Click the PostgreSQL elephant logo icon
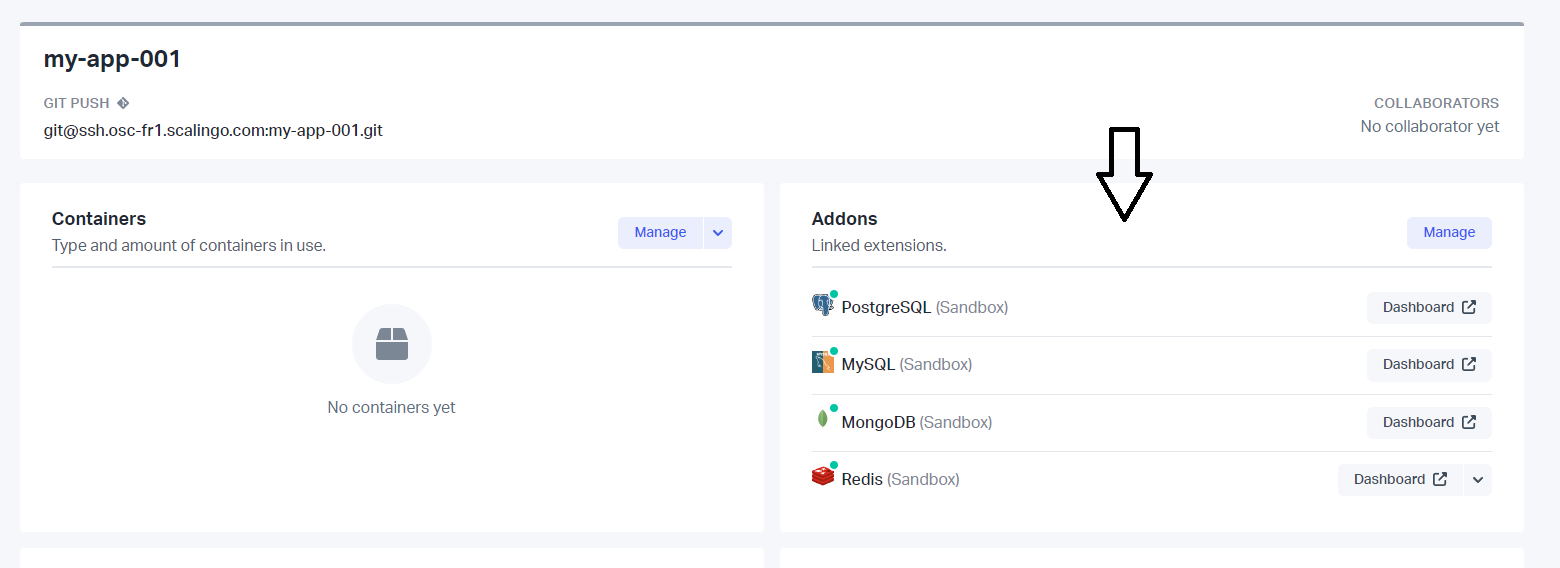Screen dimensions: 1560x568 pos(822,305)
